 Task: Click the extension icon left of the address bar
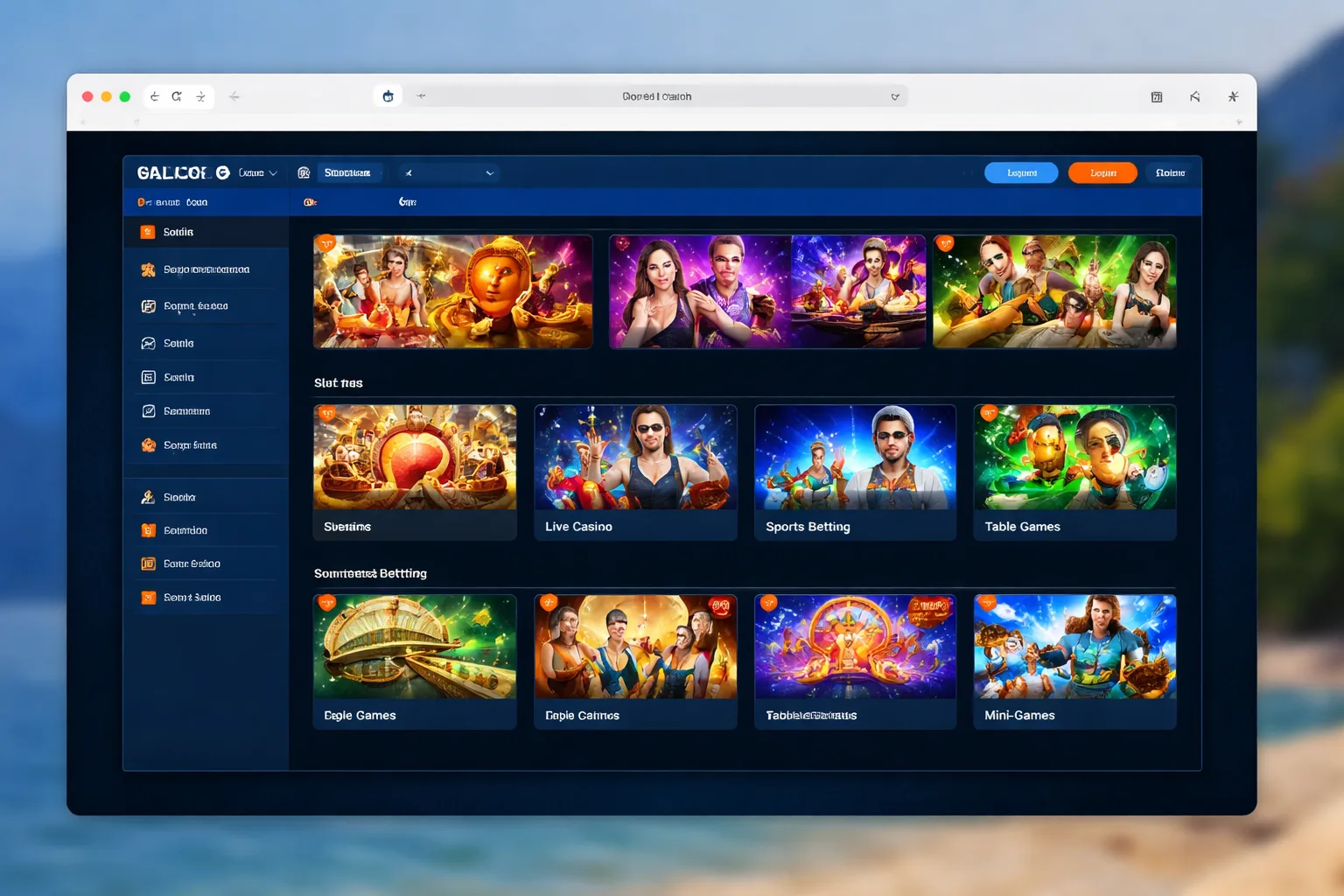coord(388,96)
